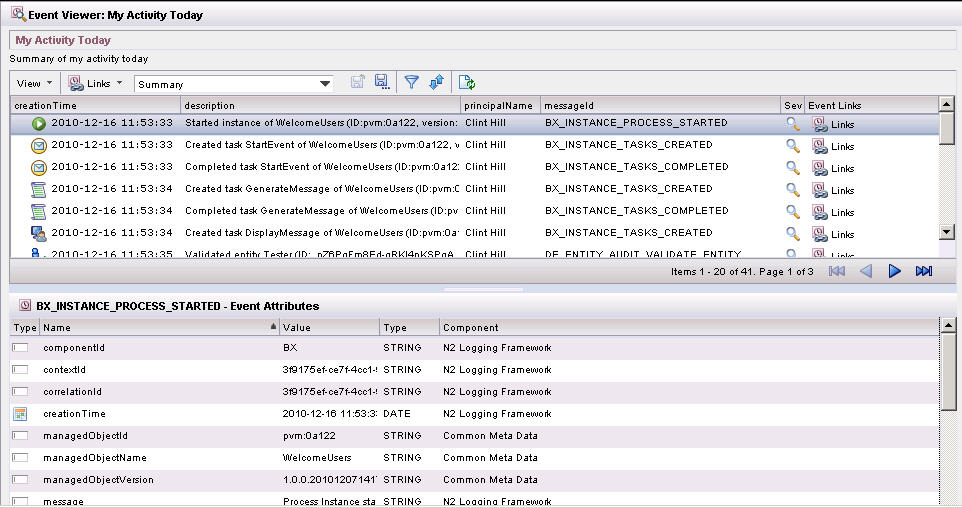This screenshot has width=962, height=508.
Task: Click scroll down arrow of events list
Action: pyautogui.click(x=947, y=232)
